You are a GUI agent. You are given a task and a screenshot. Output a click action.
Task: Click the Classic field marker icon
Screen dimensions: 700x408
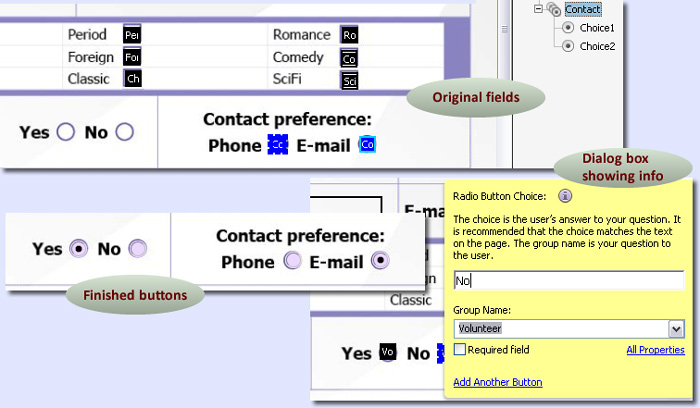coord(132,79)
